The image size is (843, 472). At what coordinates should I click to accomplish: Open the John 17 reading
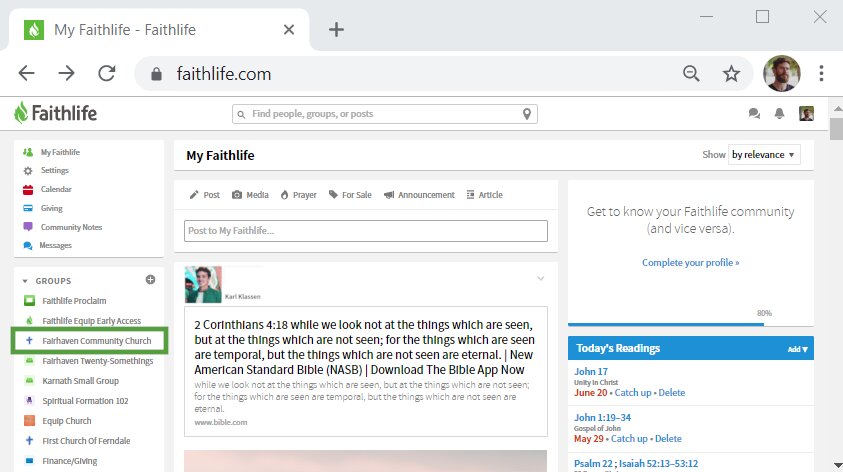pyautogui.click(x=590, y=371)
